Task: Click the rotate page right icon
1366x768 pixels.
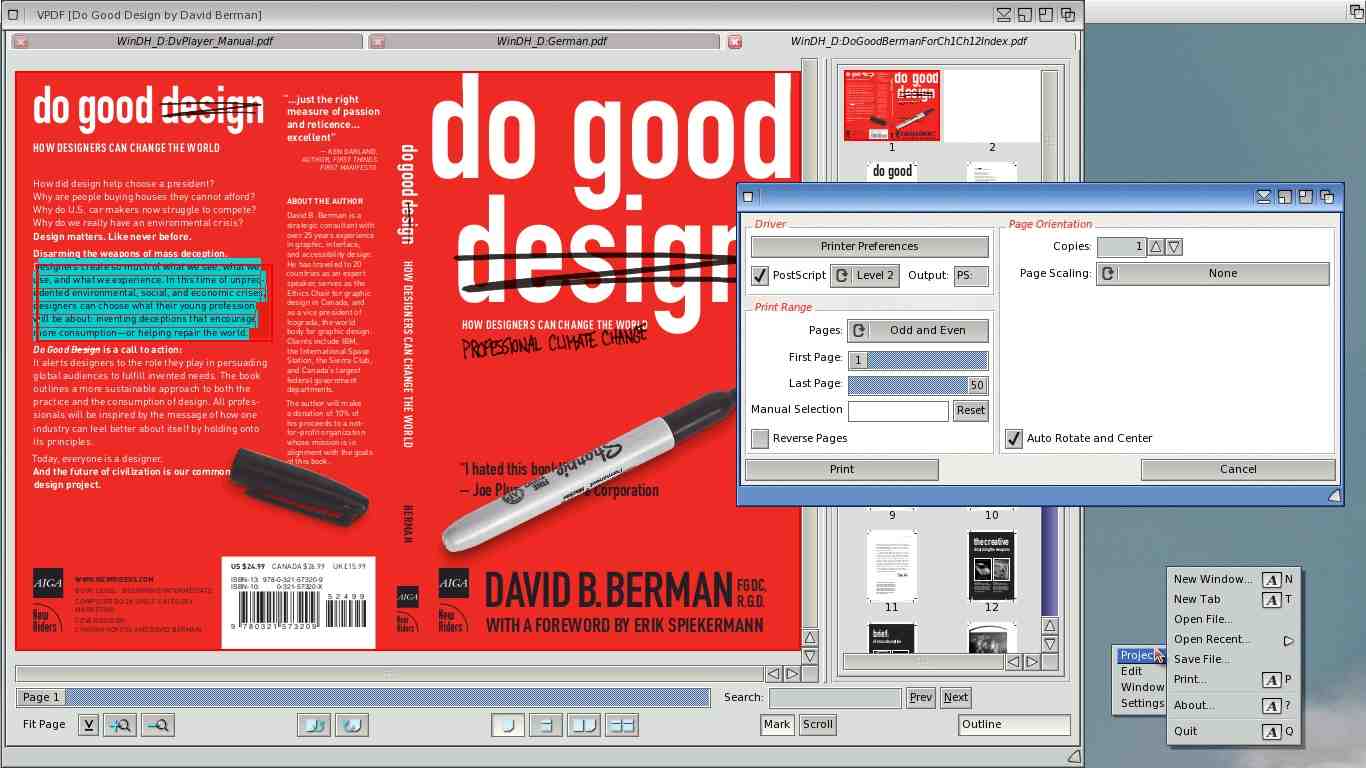Action: (351, 725)
